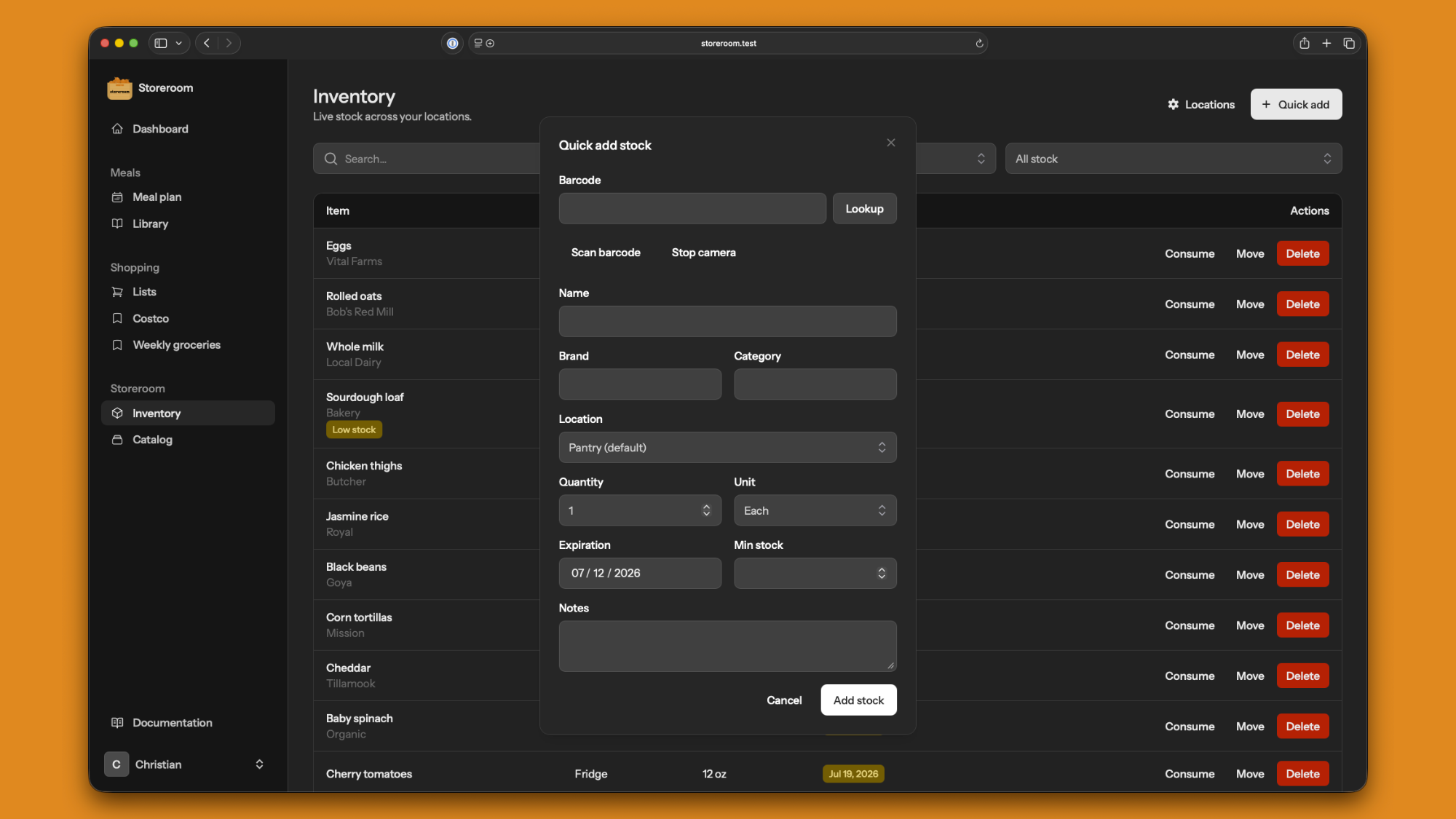Screen dimensions: 1456x819
Task: Focus the Name input field
Action: pyautogui.click(x=727, y=321)
